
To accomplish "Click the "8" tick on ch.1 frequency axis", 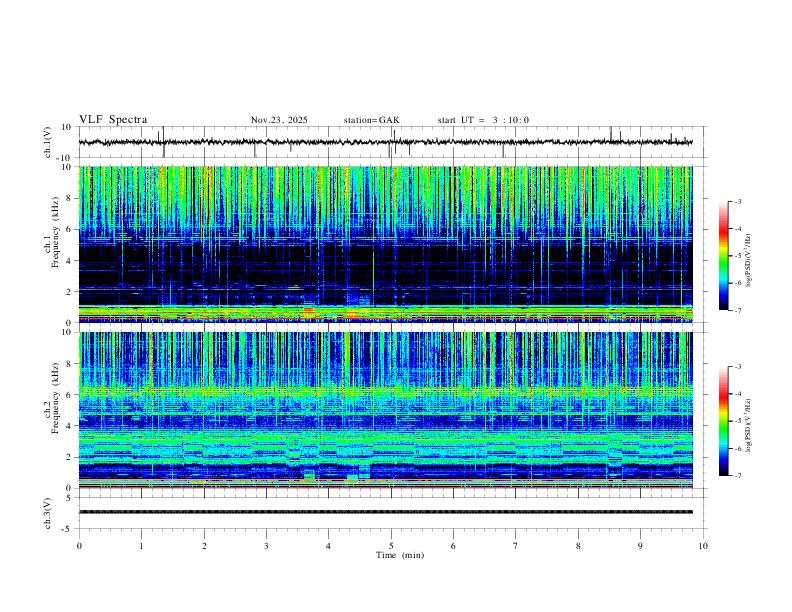I will (x=69, y=198).
